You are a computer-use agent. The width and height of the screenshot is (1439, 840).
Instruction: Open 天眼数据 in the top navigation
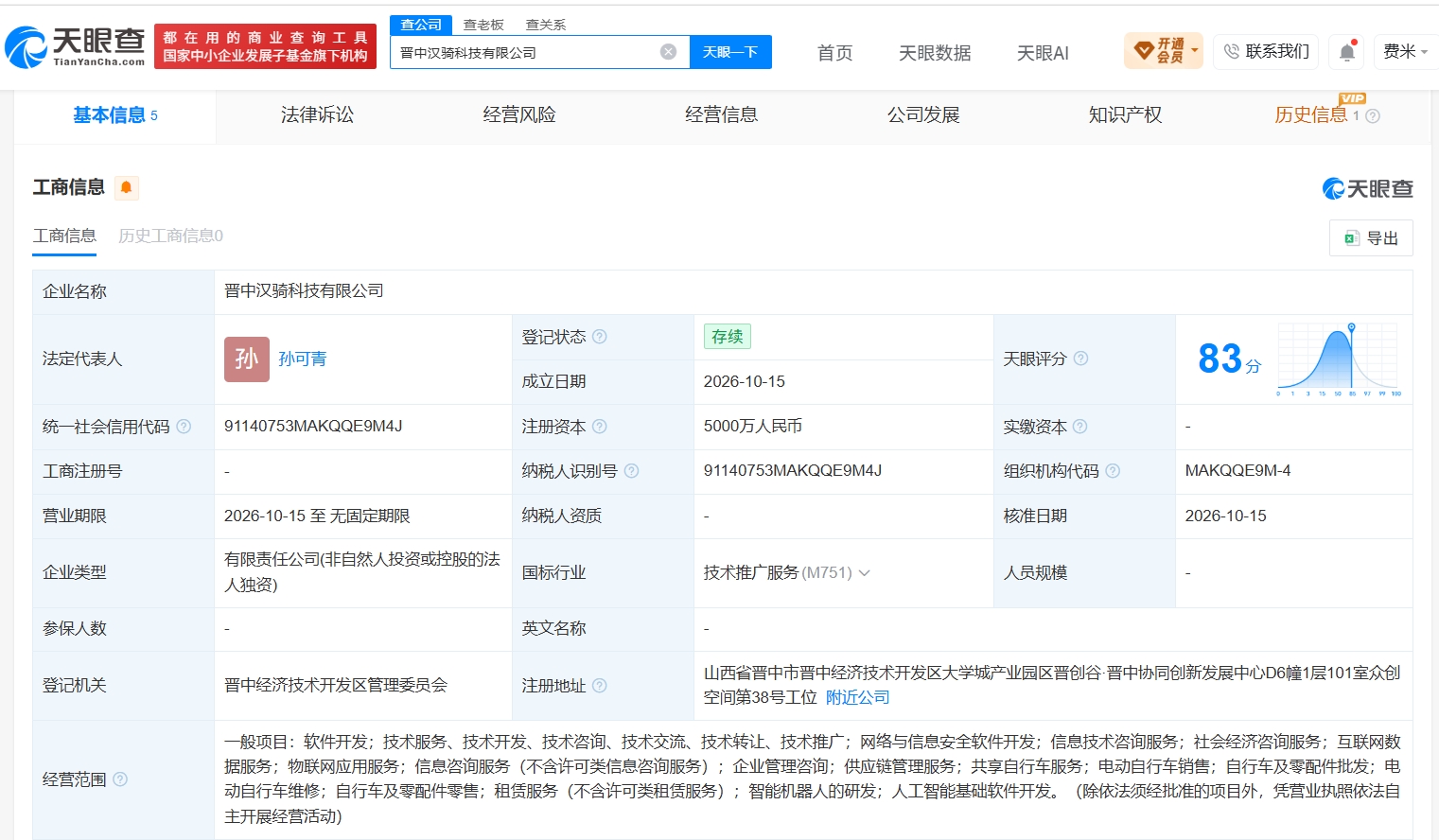pos(935,53)
